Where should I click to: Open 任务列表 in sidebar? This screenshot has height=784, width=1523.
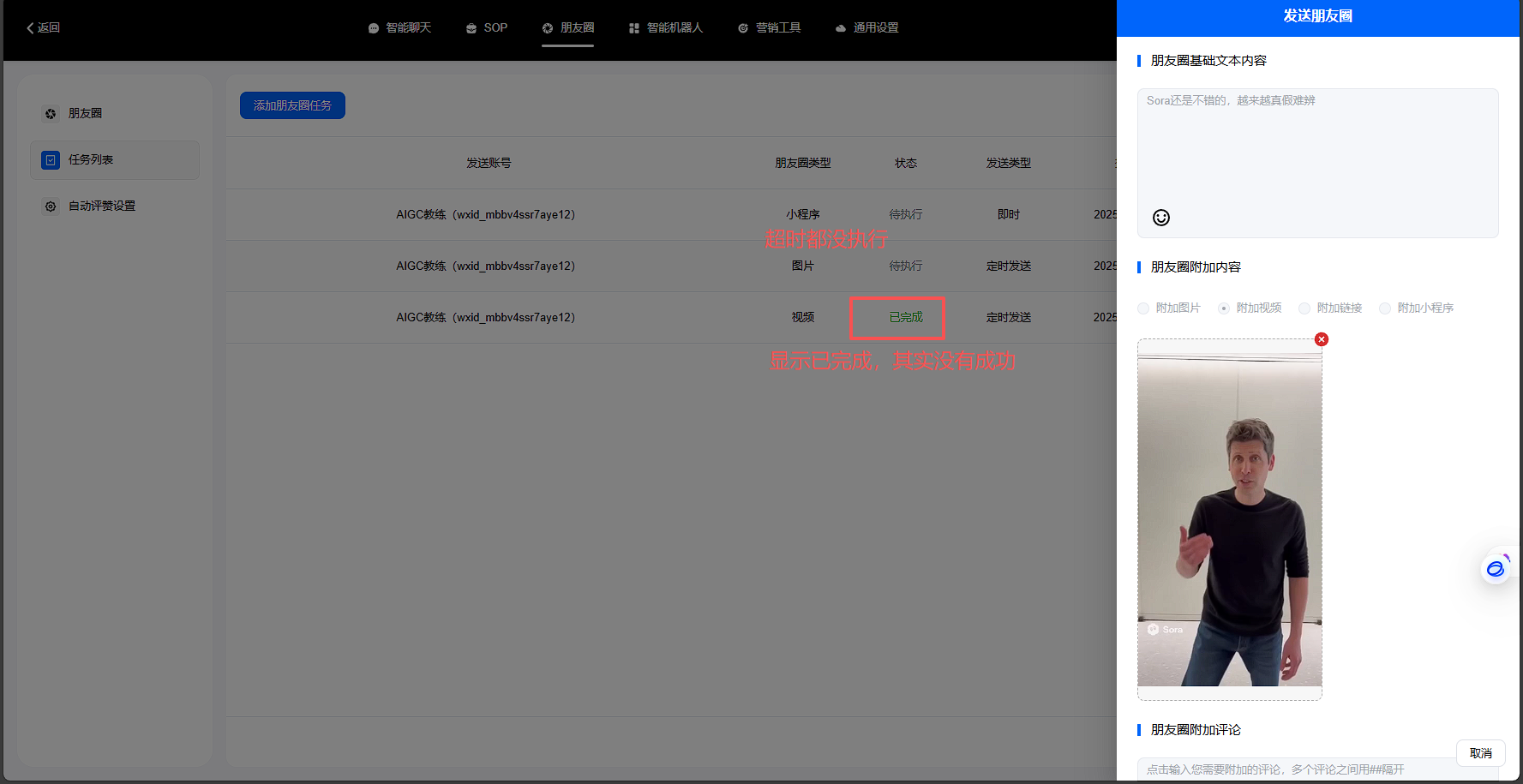[x=91, y=159]
